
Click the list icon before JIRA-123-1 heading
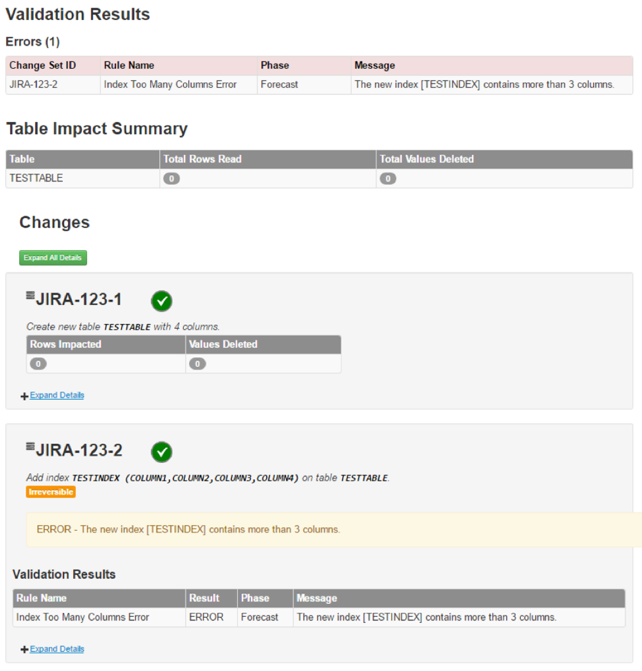click(30, 295)
